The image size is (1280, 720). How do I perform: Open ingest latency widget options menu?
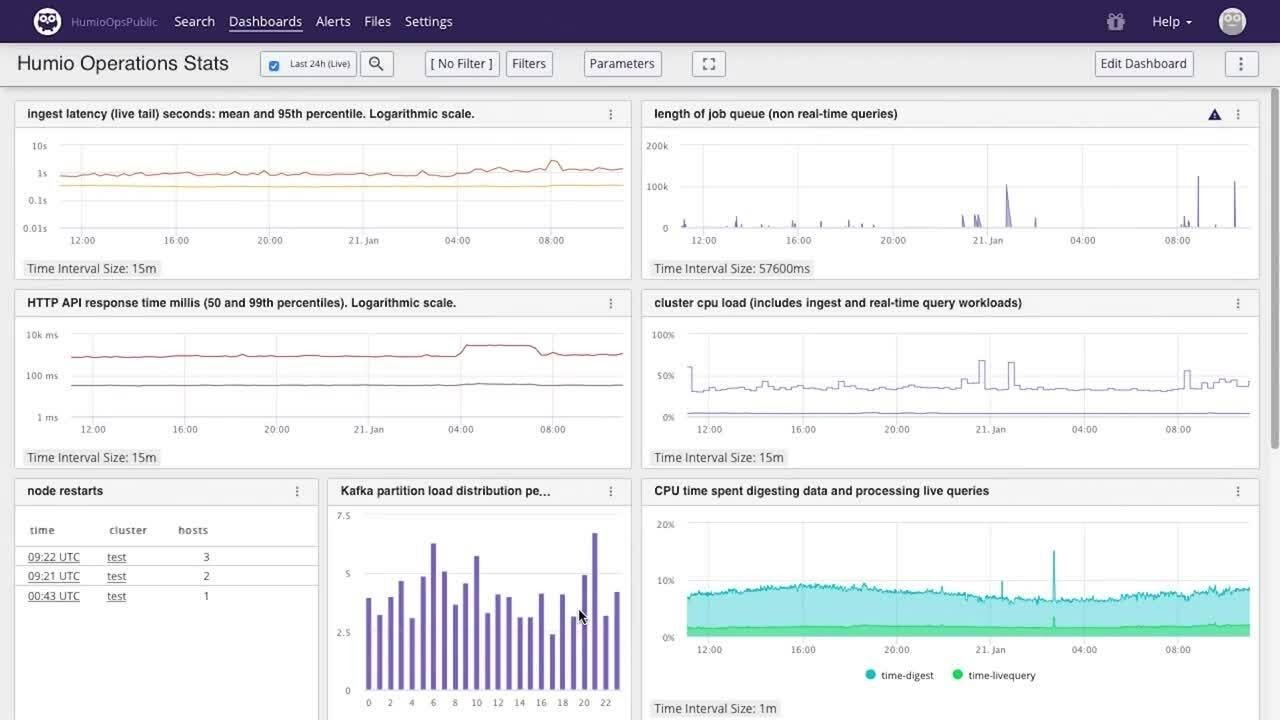click(x=611, y=115)
